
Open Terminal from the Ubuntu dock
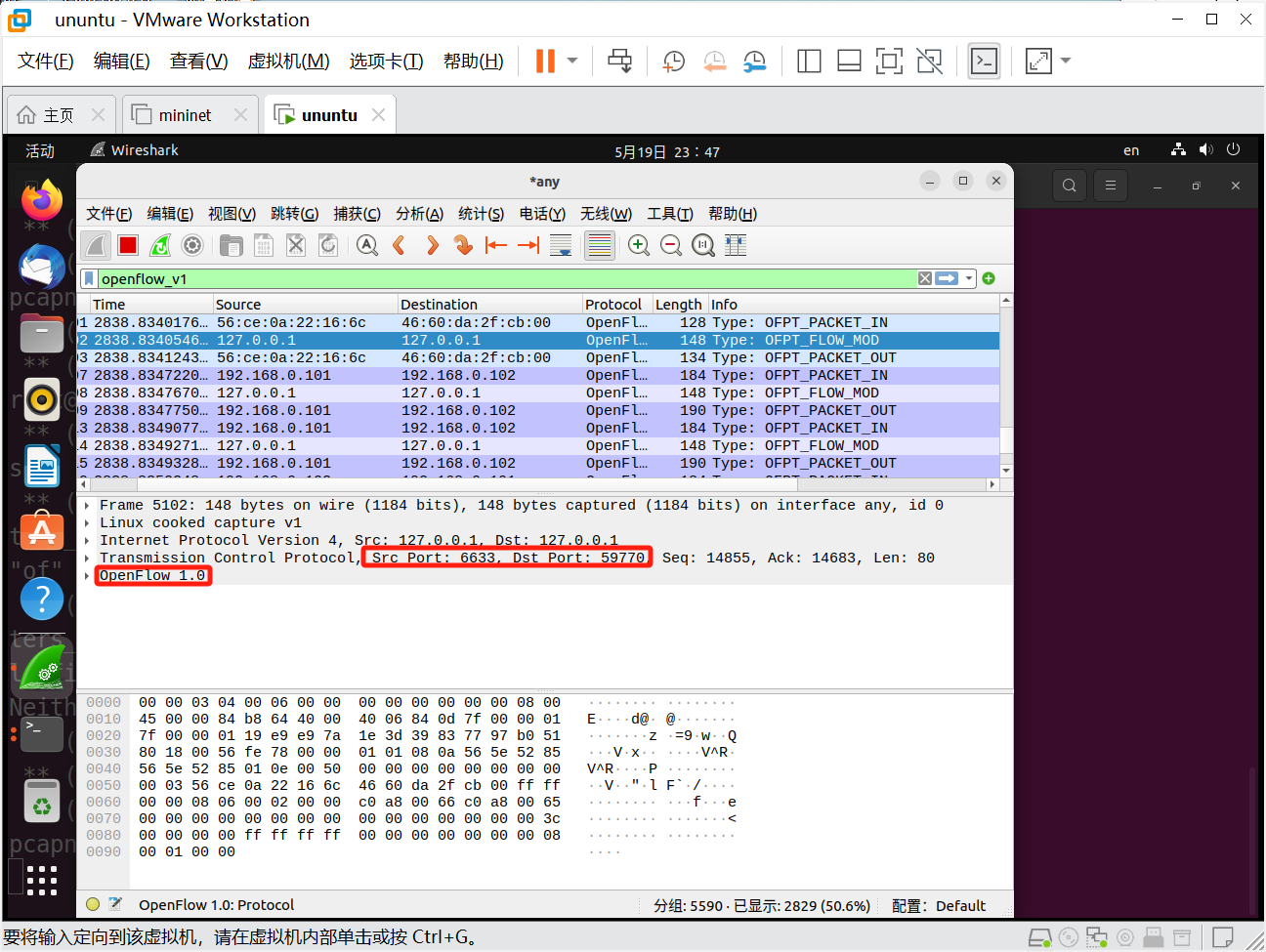42,734
